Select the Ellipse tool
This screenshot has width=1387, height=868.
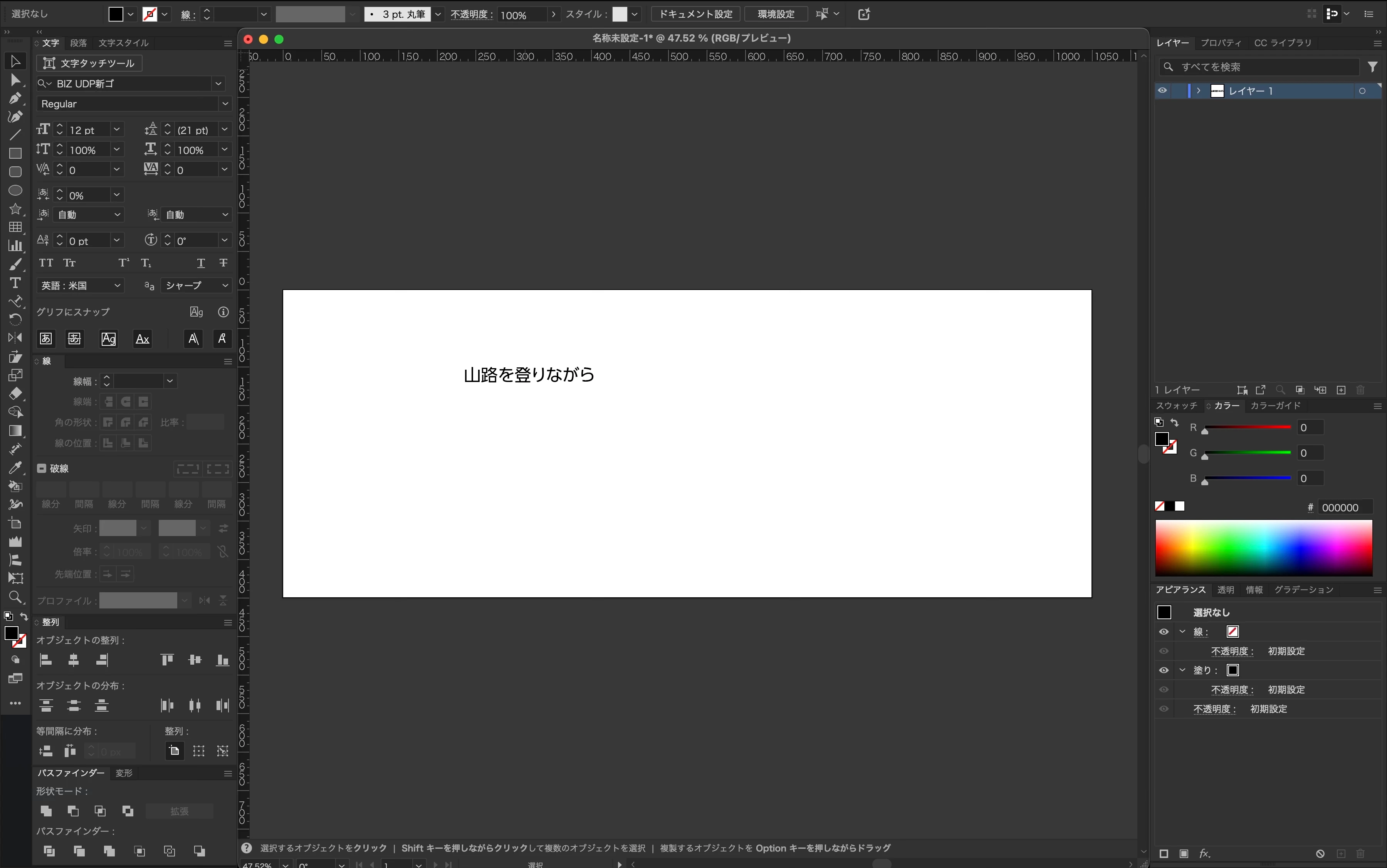[15, 191]
